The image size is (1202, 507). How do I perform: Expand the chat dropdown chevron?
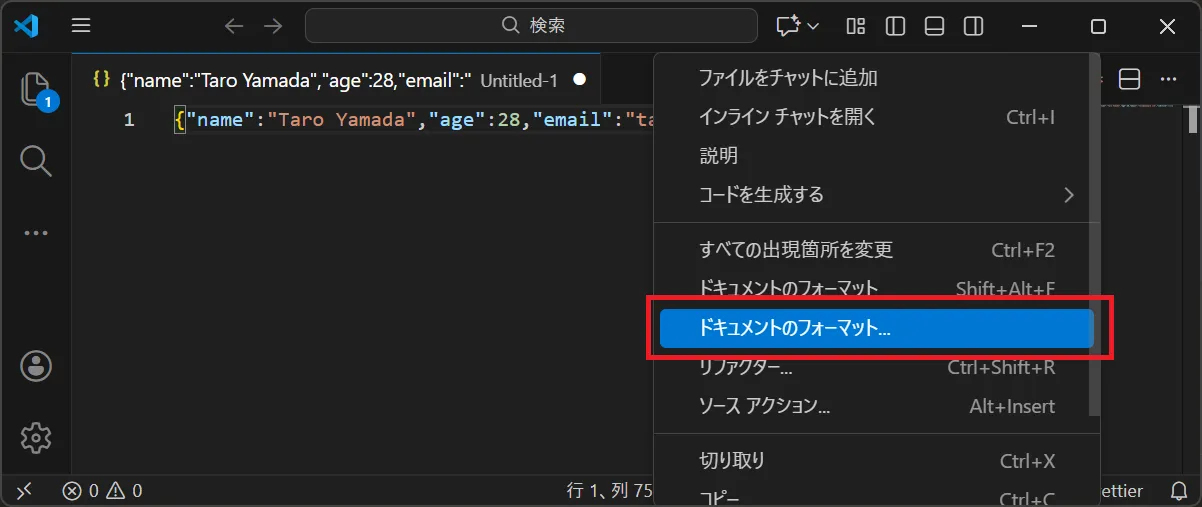813,26
